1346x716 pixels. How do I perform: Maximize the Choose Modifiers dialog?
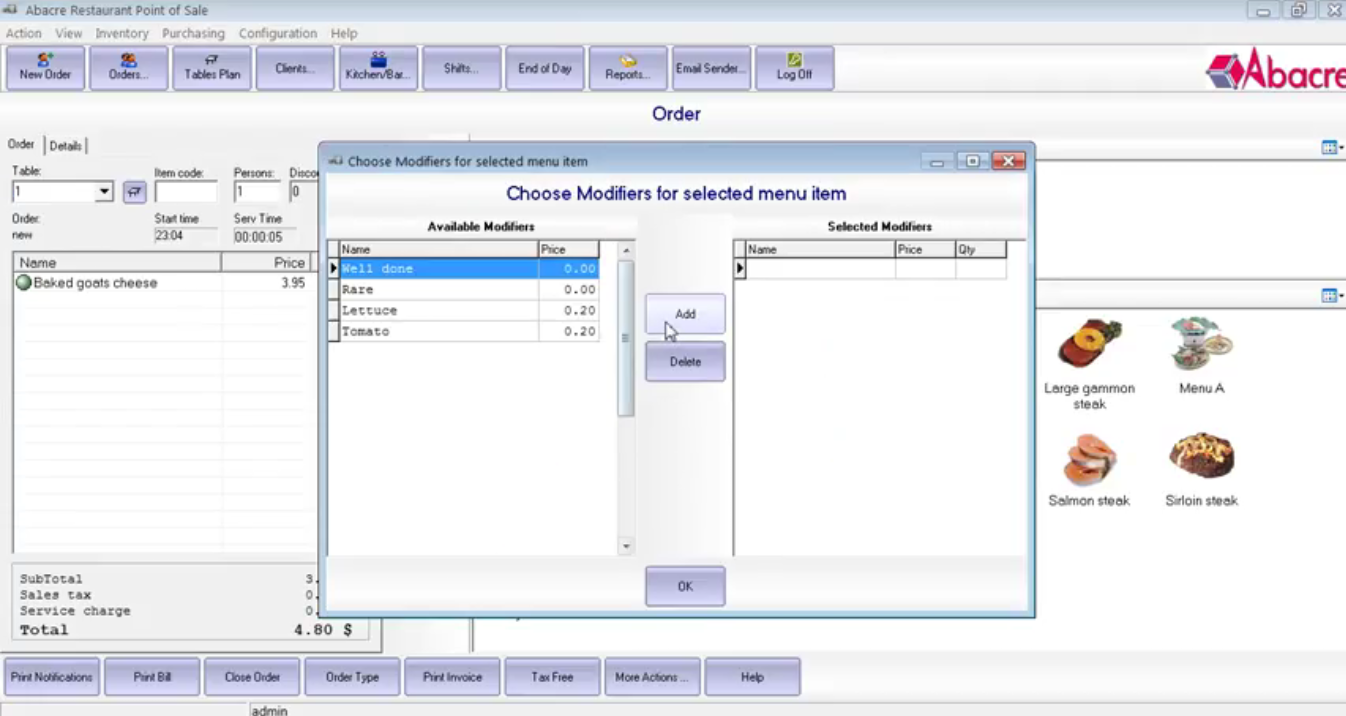(972, 161)
